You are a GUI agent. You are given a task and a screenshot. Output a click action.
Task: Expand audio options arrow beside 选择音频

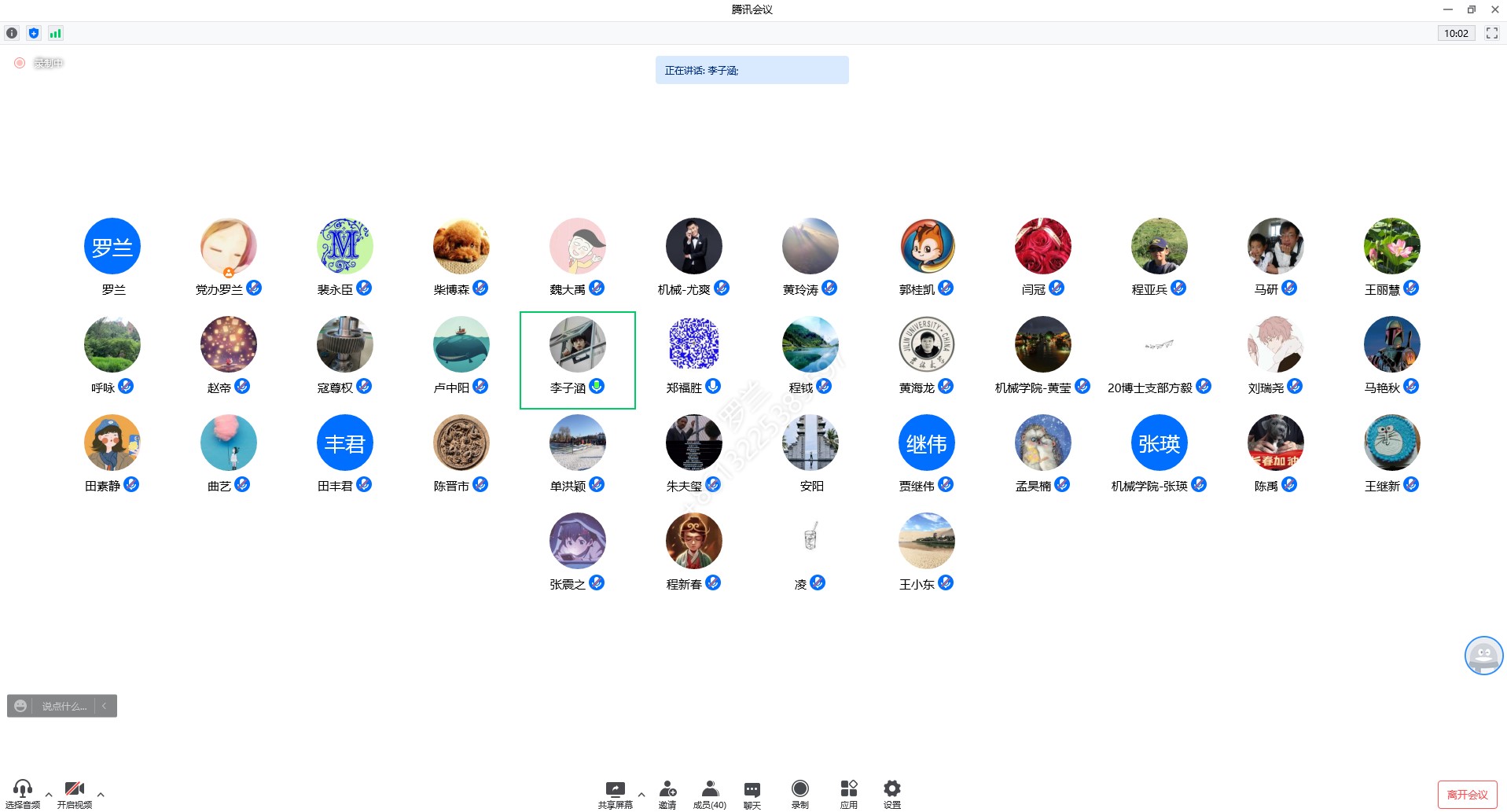49,794
